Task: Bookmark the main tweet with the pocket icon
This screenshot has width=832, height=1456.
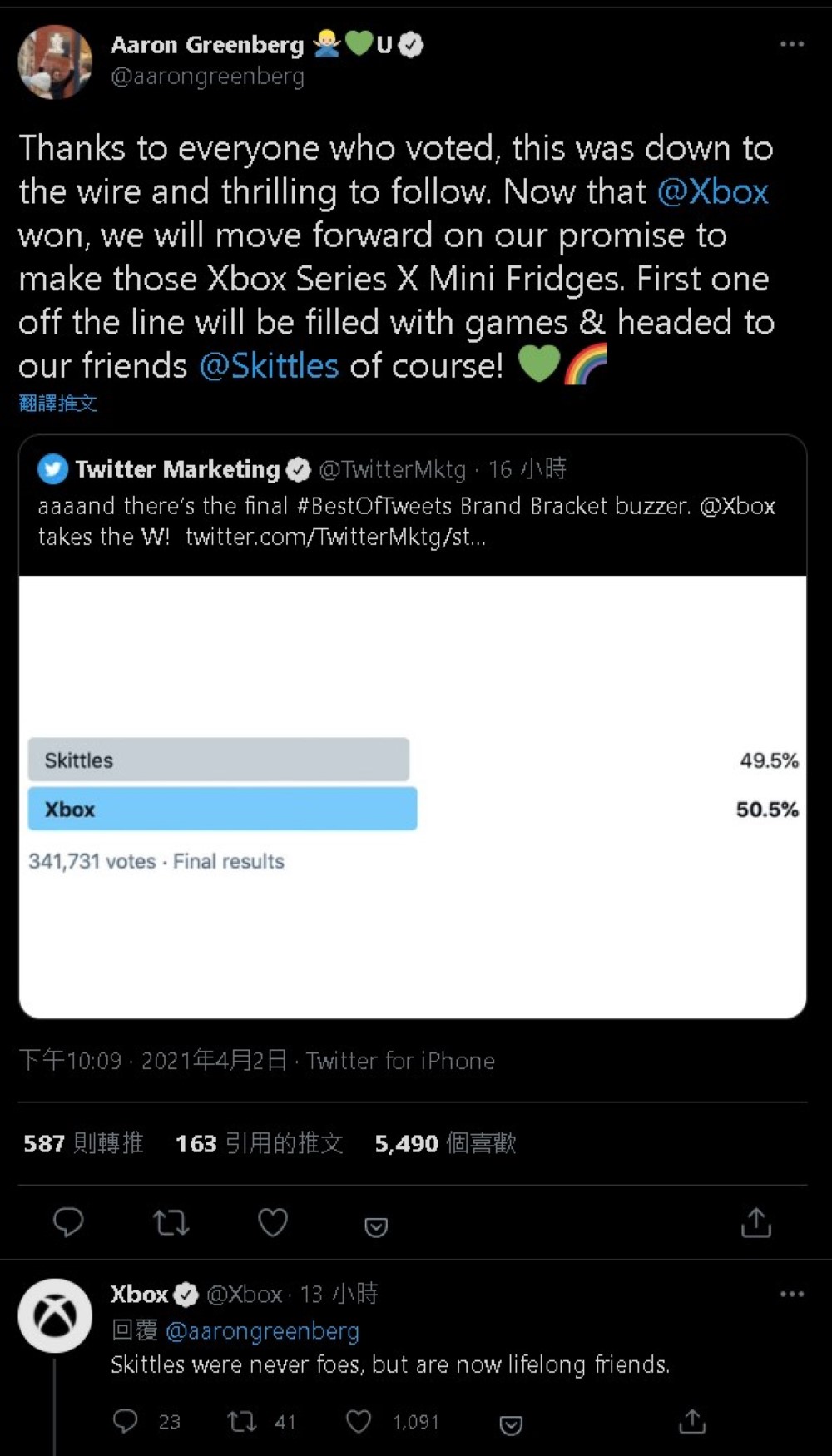Action: [376, 1226]
